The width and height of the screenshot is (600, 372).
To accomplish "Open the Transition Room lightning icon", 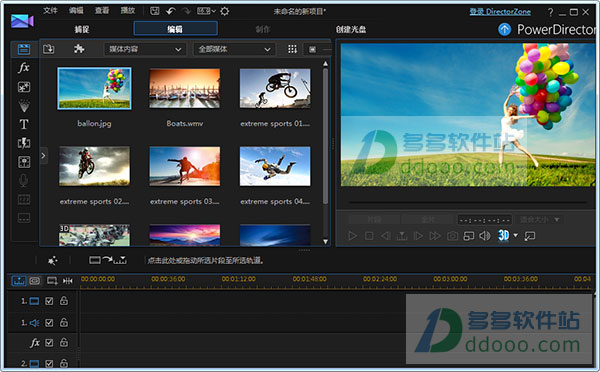I will coord(24,143).
